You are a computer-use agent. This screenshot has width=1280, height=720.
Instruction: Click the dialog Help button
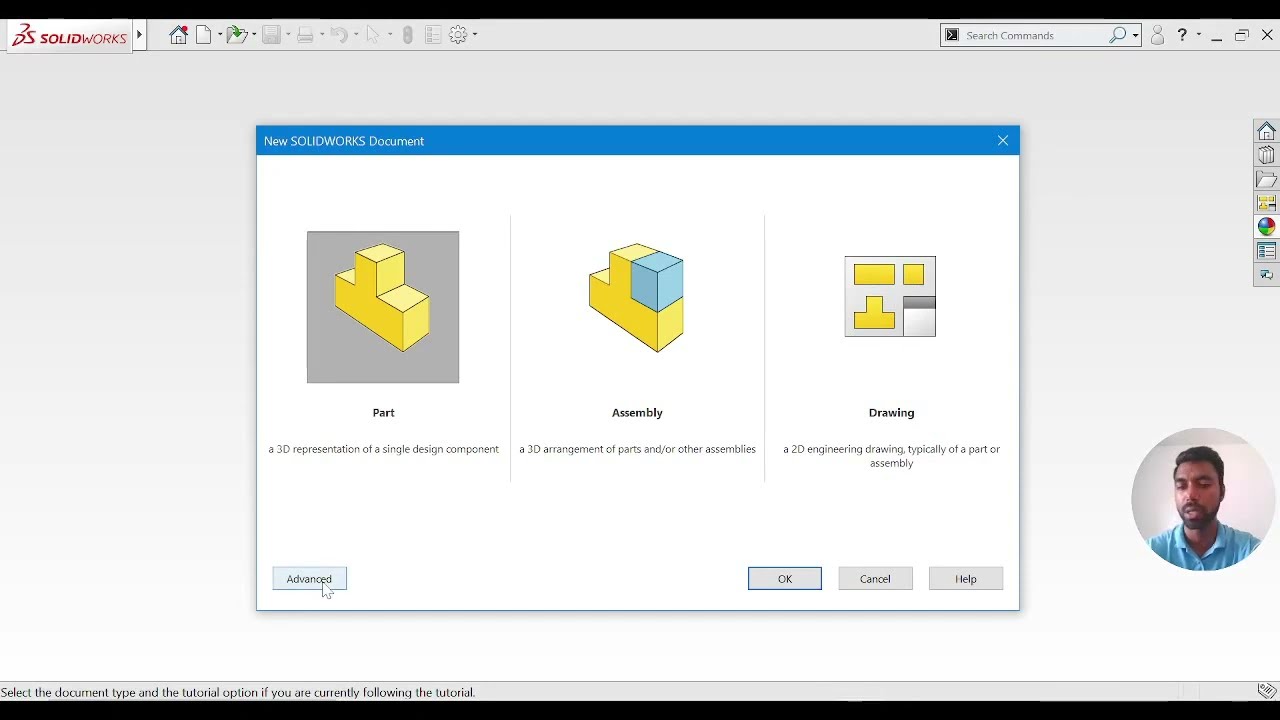(x=966, y=579)
